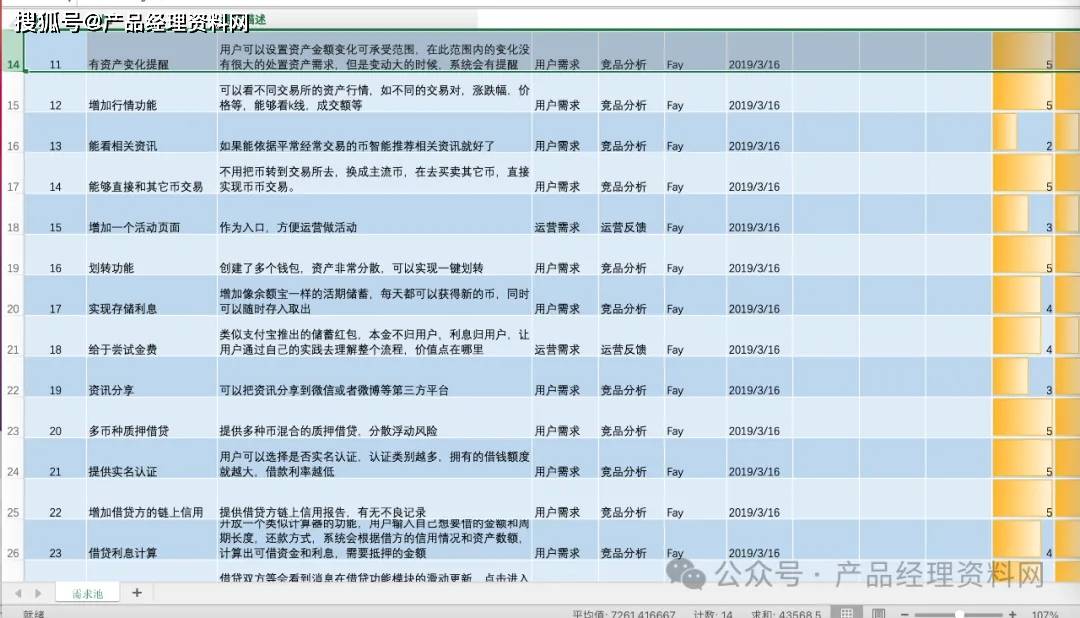Click the zoom out minus button
Screen dimensions: 1080x618
click(905, 614)
